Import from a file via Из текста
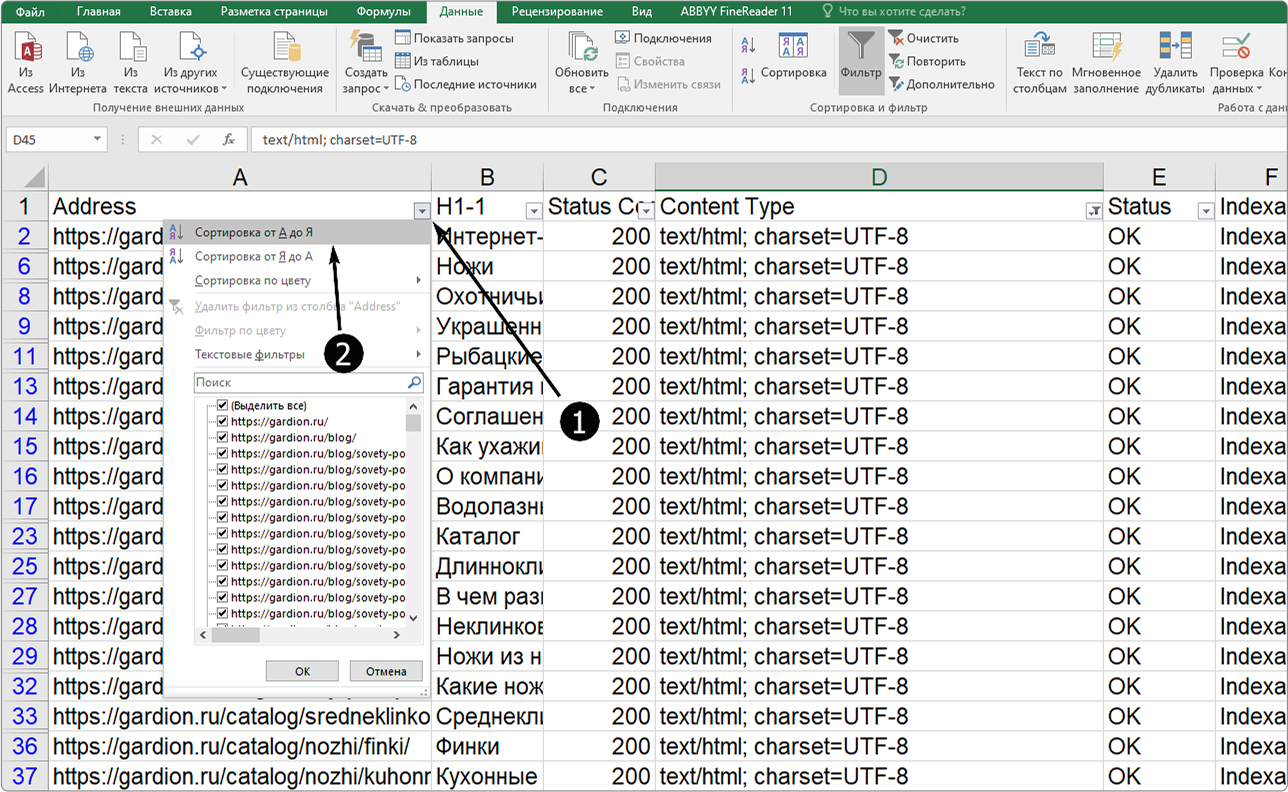This screenshot has height=792, width=1288. tap(130, 62)
